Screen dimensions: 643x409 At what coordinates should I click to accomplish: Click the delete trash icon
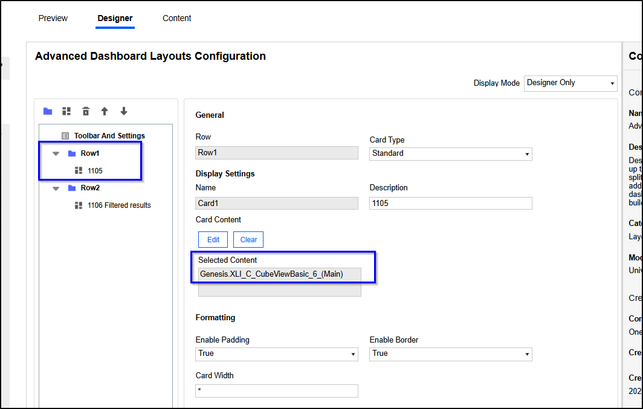(x=86, y=111)
